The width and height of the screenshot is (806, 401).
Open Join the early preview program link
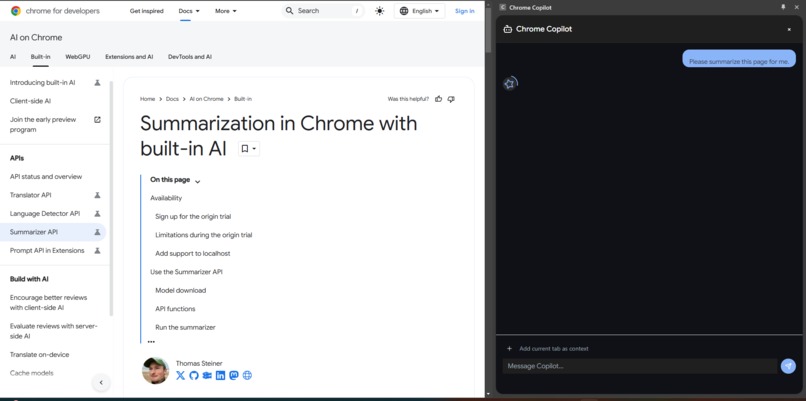[x=43, y=124]
